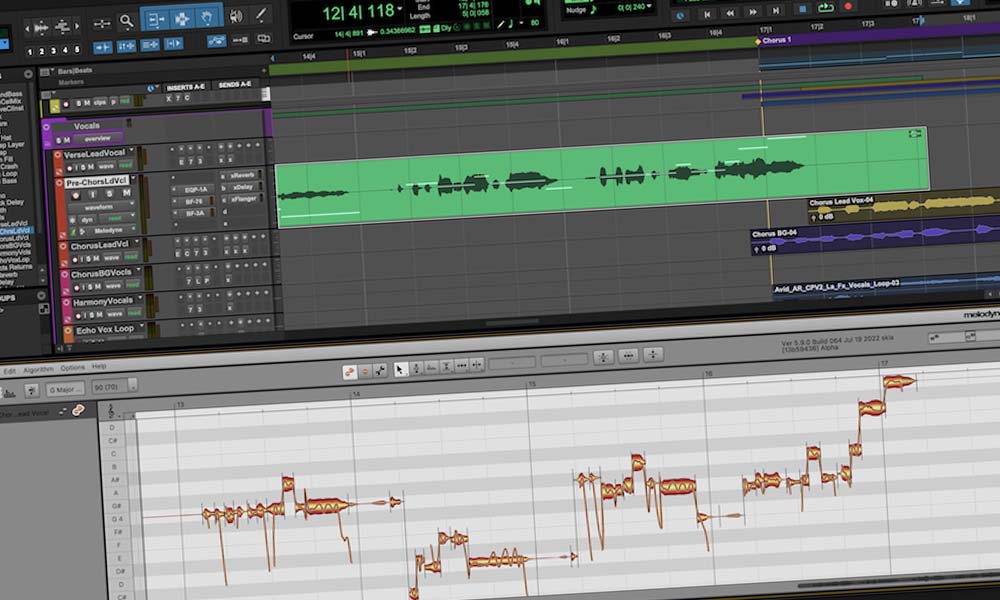Open the waveform track view selector

pos(101,207)
